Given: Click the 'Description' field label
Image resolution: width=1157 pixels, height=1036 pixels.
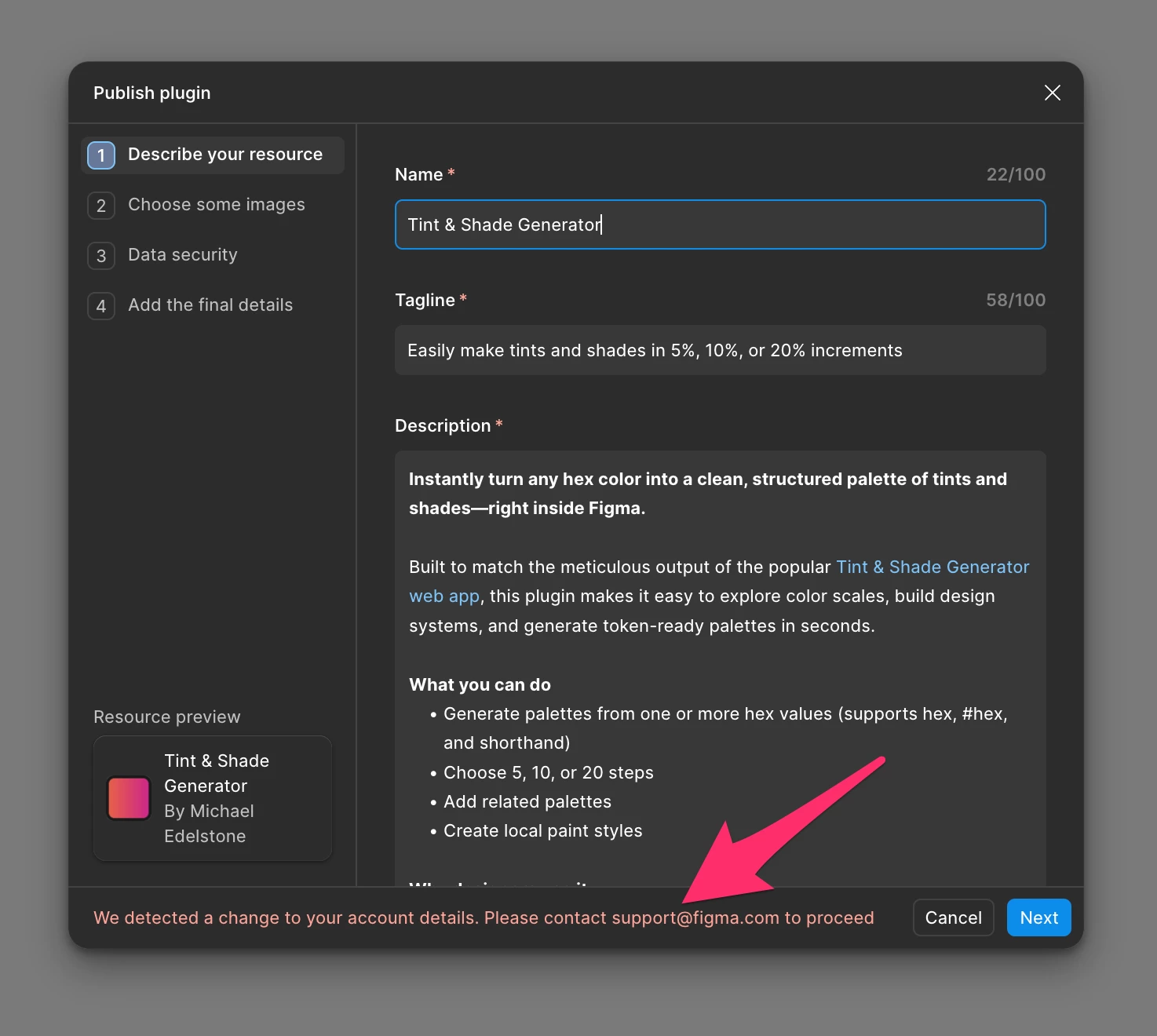Looking at the screenshot, I should (x=443, y=425).
